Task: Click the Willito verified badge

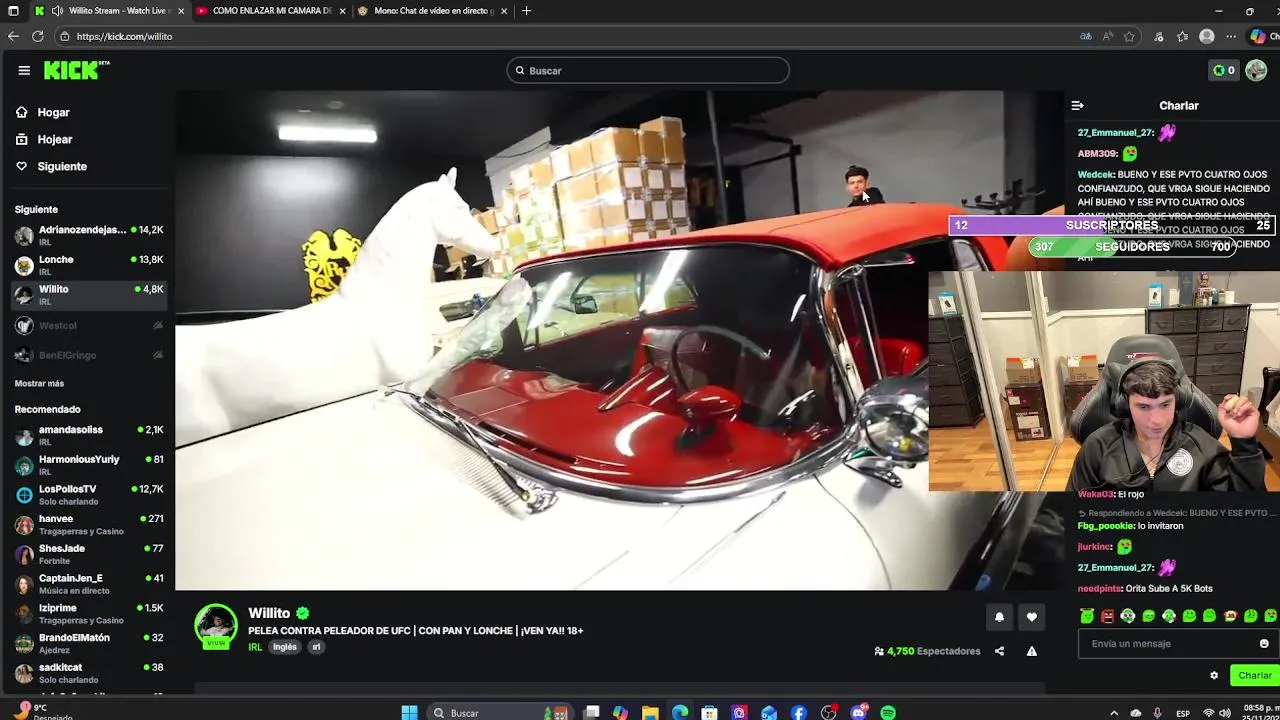Action: click(302, 613)
